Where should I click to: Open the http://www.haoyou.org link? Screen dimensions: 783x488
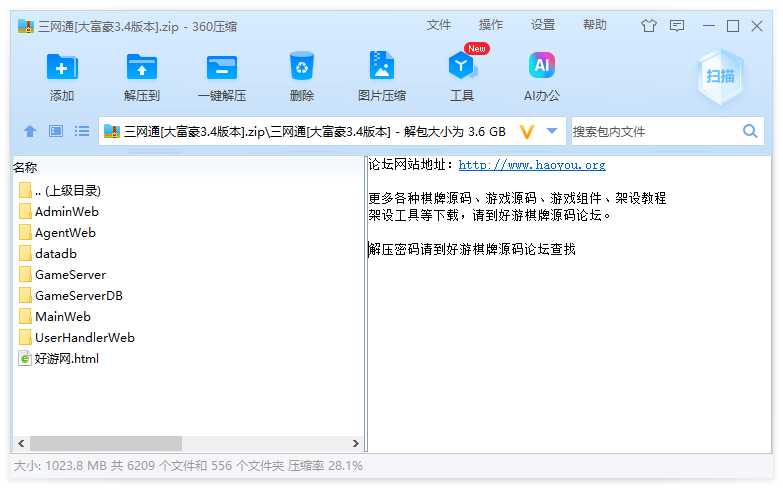click(x=532, y=165)
